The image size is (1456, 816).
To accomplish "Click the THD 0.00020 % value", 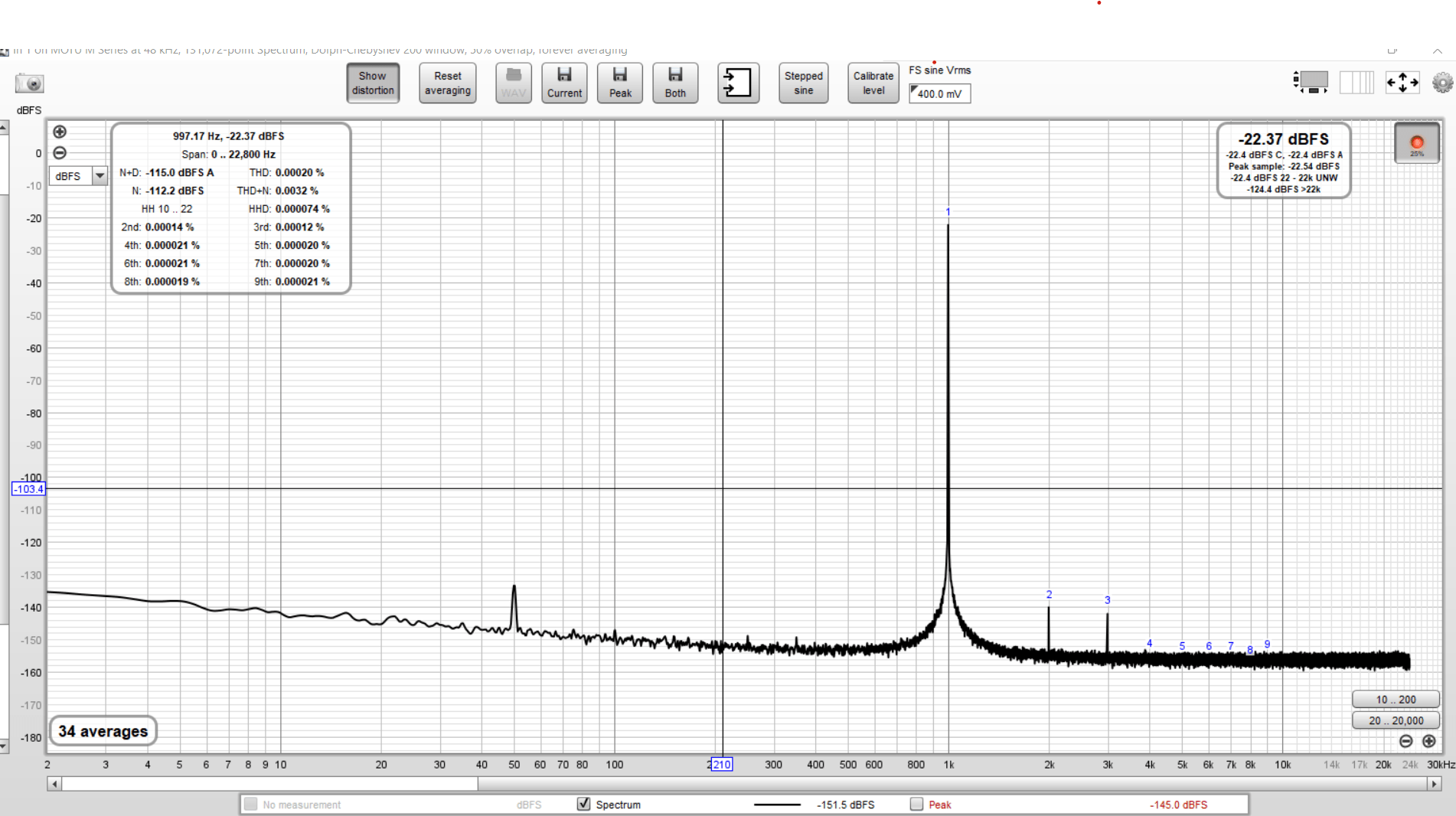I will 299,172.
